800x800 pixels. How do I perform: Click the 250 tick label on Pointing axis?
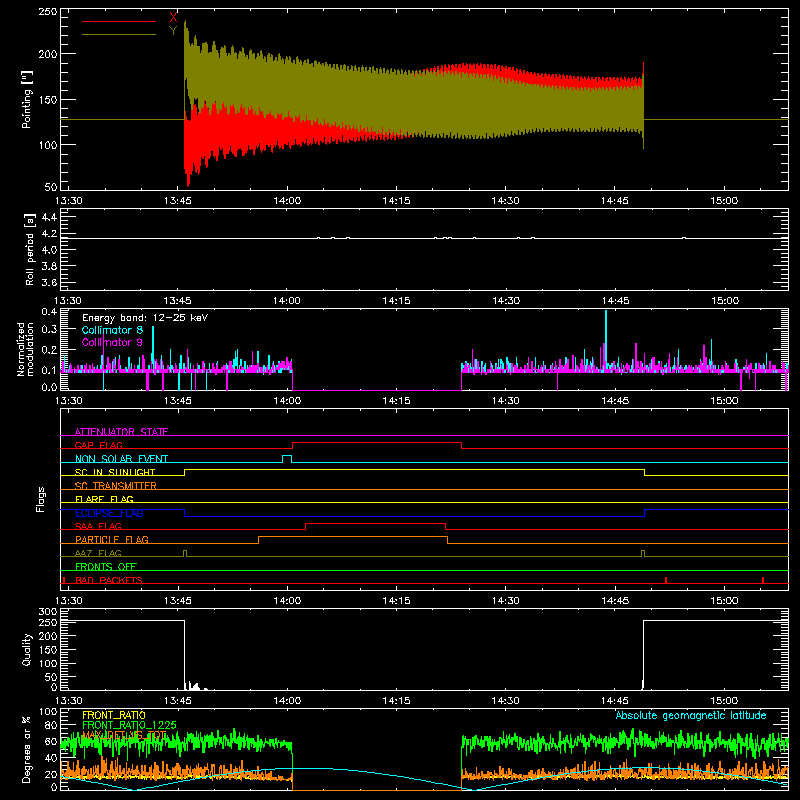tap(48, 12)
